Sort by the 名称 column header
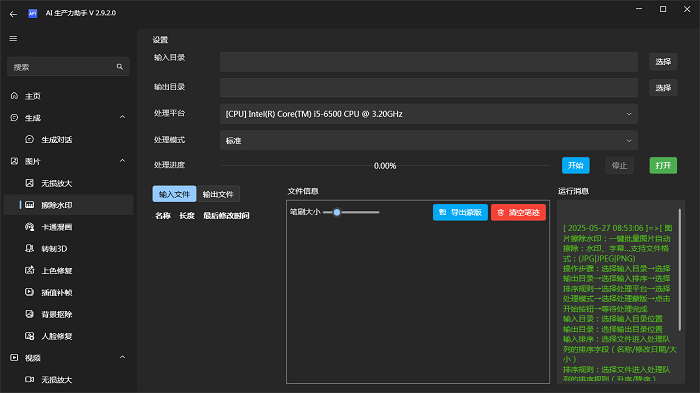This screenshot has height=393, width=700. (x=162, y=216)
